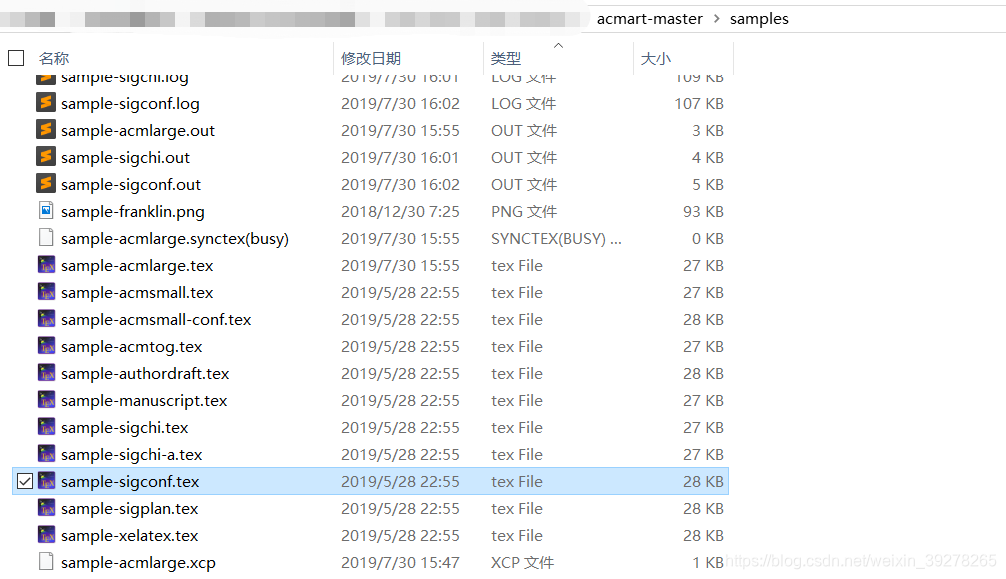Click the 93 KB size of sample-franklin.png
The width and height of the screenshot is (1006, 579).
pos(703,211)
